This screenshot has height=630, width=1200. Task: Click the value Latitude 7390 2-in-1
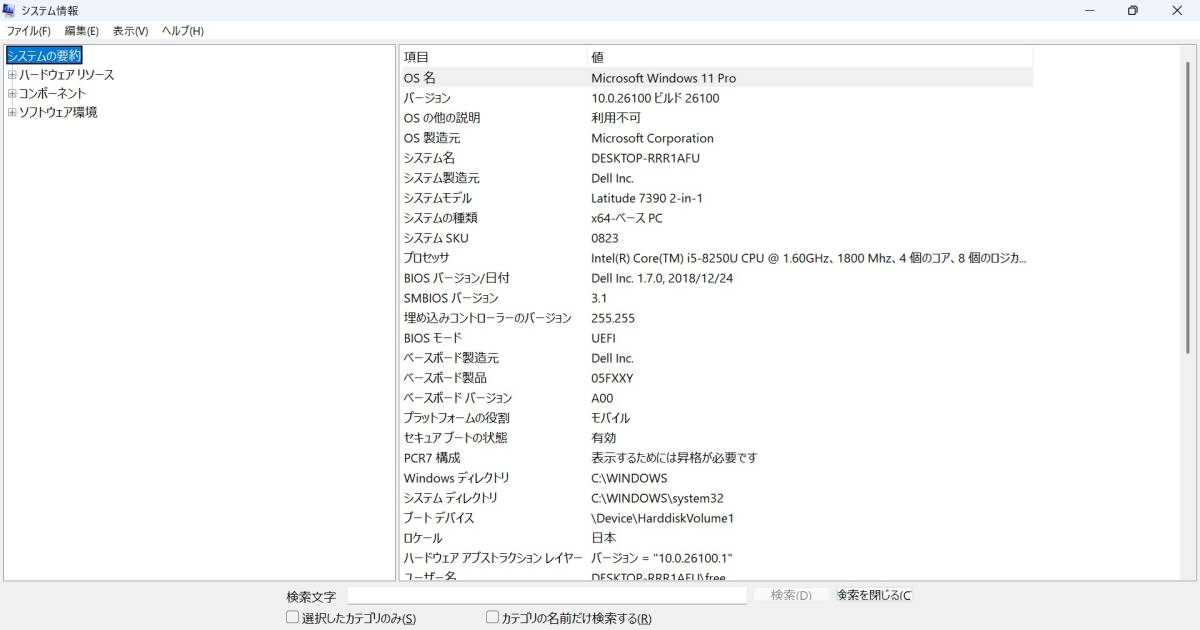pos(647,198)
